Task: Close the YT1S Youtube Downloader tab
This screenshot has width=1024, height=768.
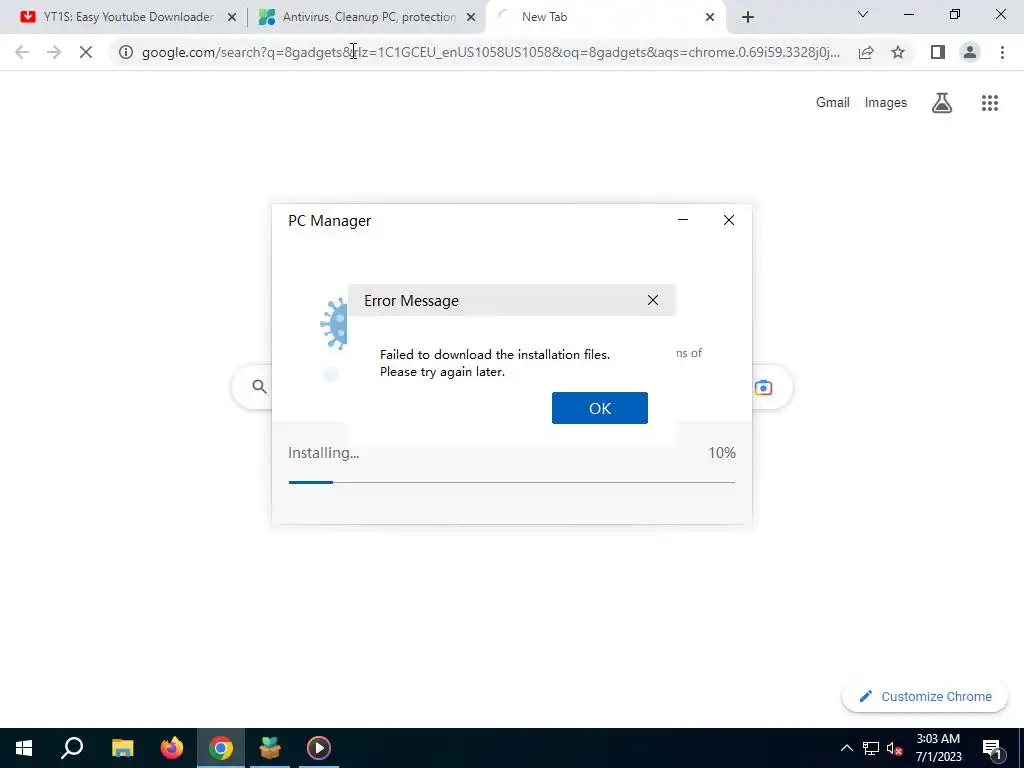Action: (x=232, y=17)
